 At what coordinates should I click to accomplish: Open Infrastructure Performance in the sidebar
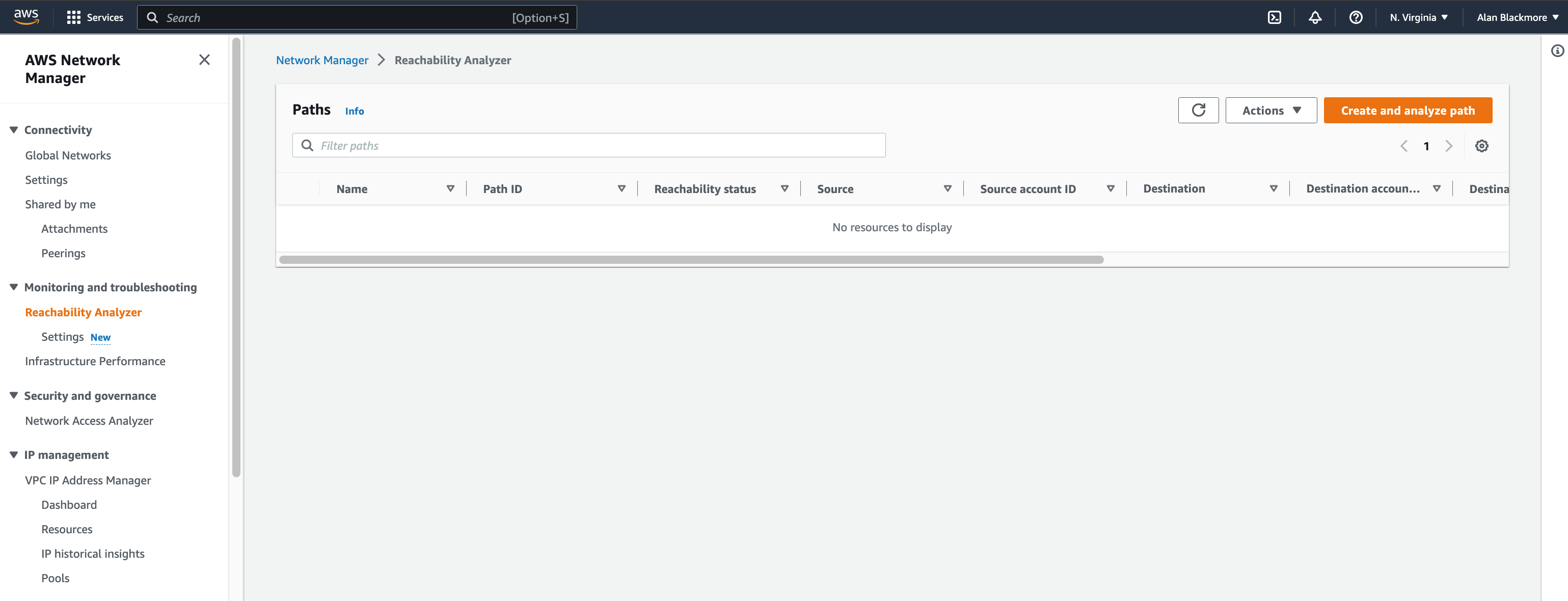coord(95,361)
